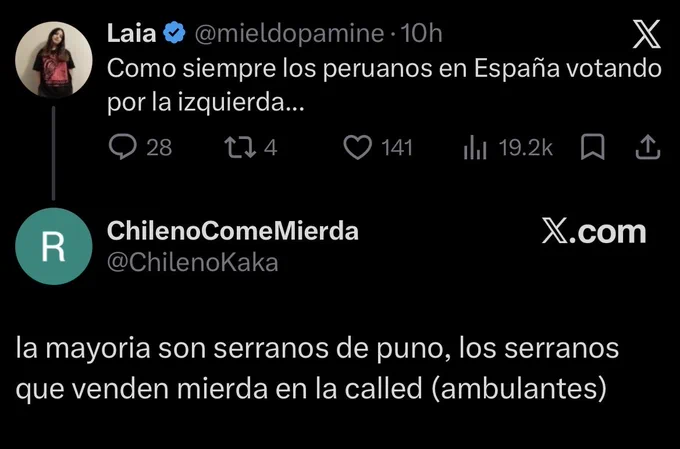Click Laia's blue verified badge
The width and height of the screenshot is (680, 449).
(174, 33)
